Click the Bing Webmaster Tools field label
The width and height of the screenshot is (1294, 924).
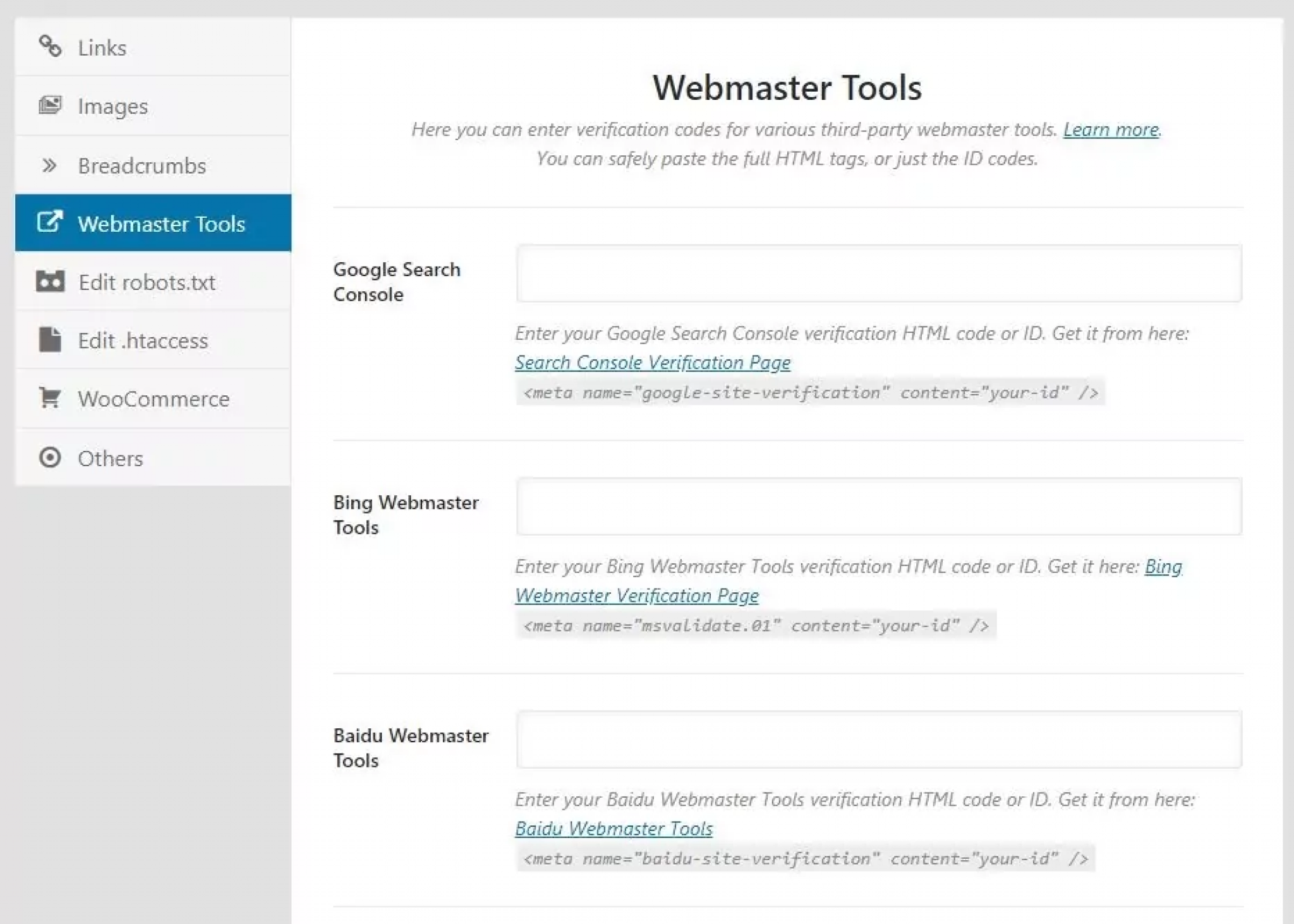406,515
